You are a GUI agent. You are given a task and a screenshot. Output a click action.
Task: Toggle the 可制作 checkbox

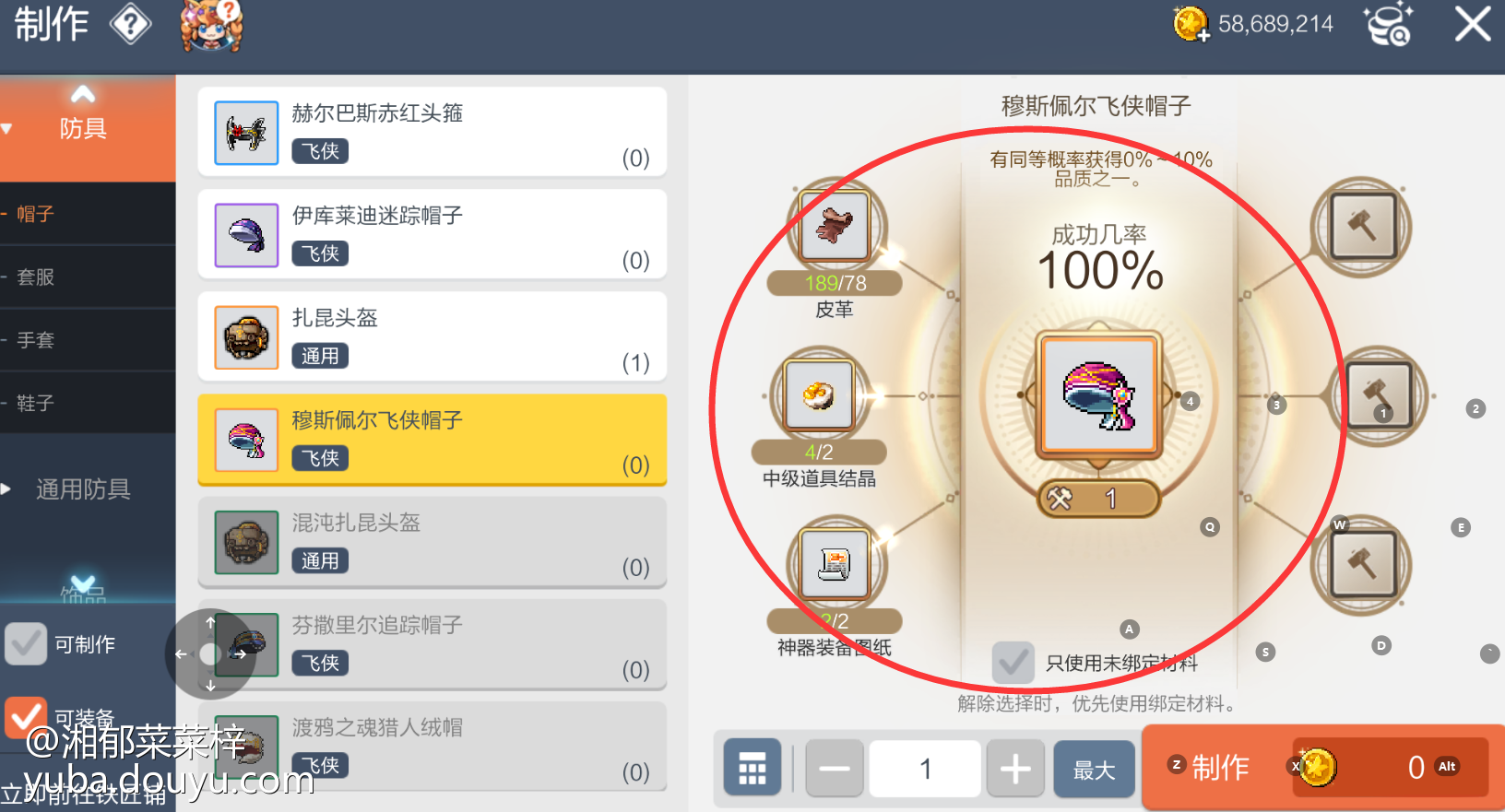pos(26,643)
